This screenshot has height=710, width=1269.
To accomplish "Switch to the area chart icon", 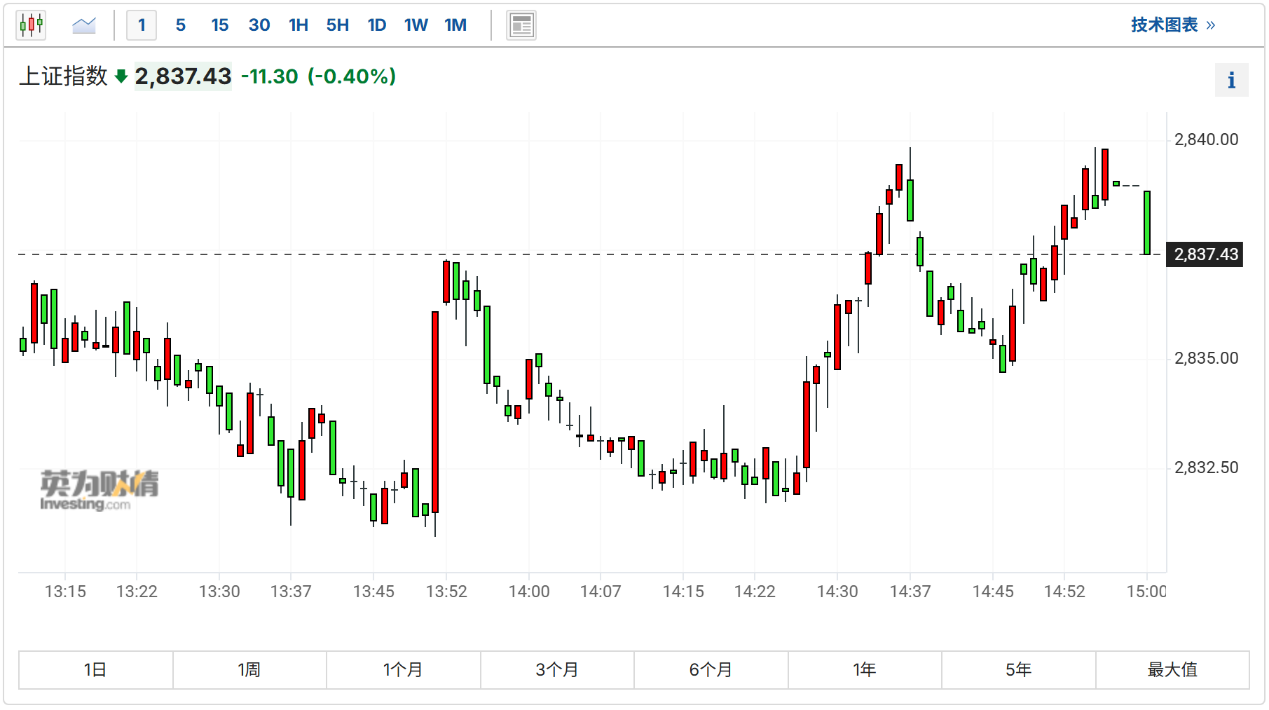I will coord(85,25).
